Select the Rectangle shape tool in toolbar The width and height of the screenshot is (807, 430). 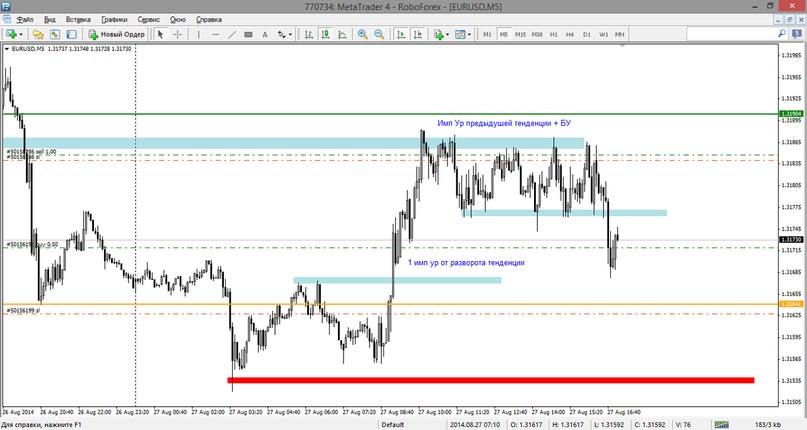click(248, 34)
